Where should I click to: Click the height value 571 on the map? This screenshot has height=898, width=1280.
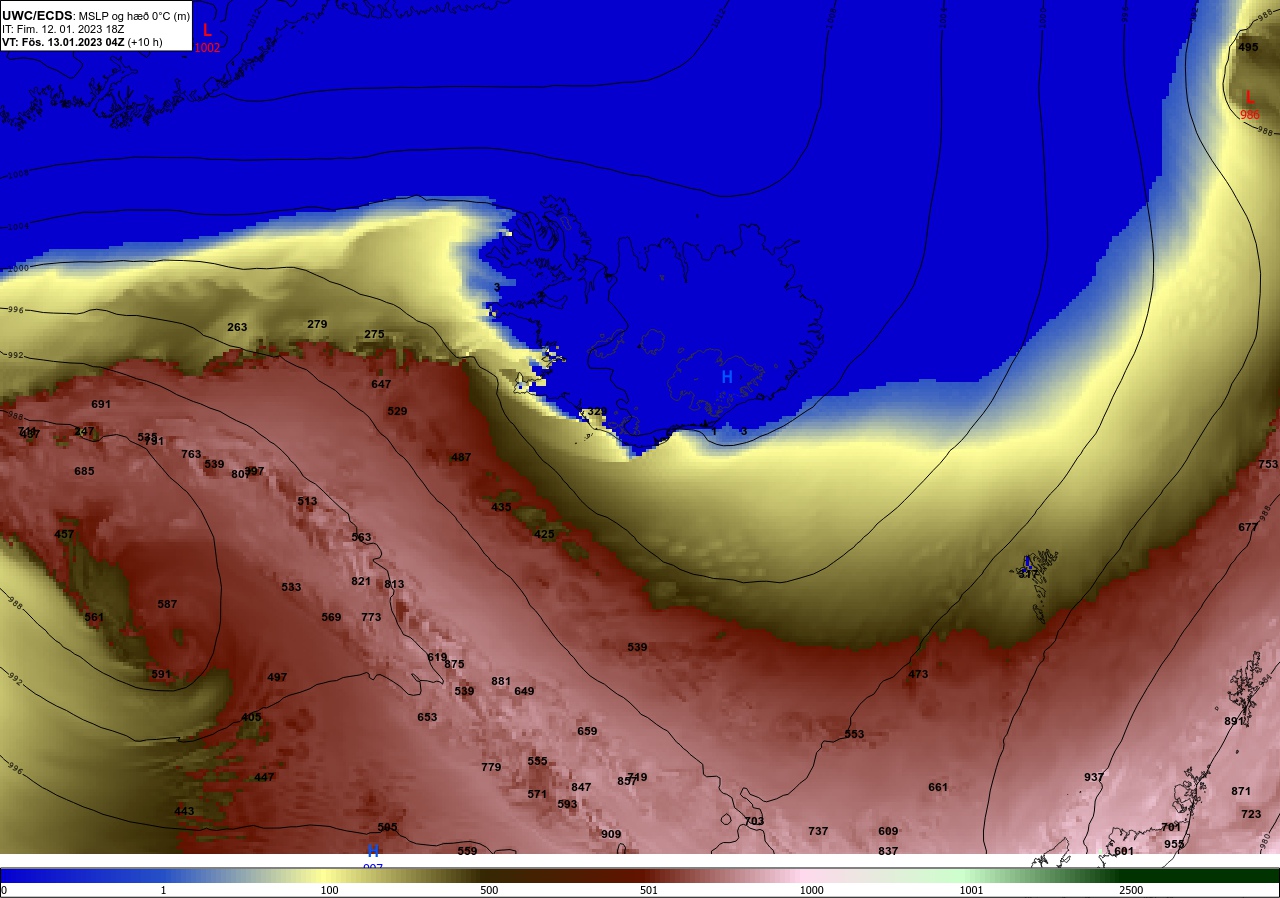537,795
